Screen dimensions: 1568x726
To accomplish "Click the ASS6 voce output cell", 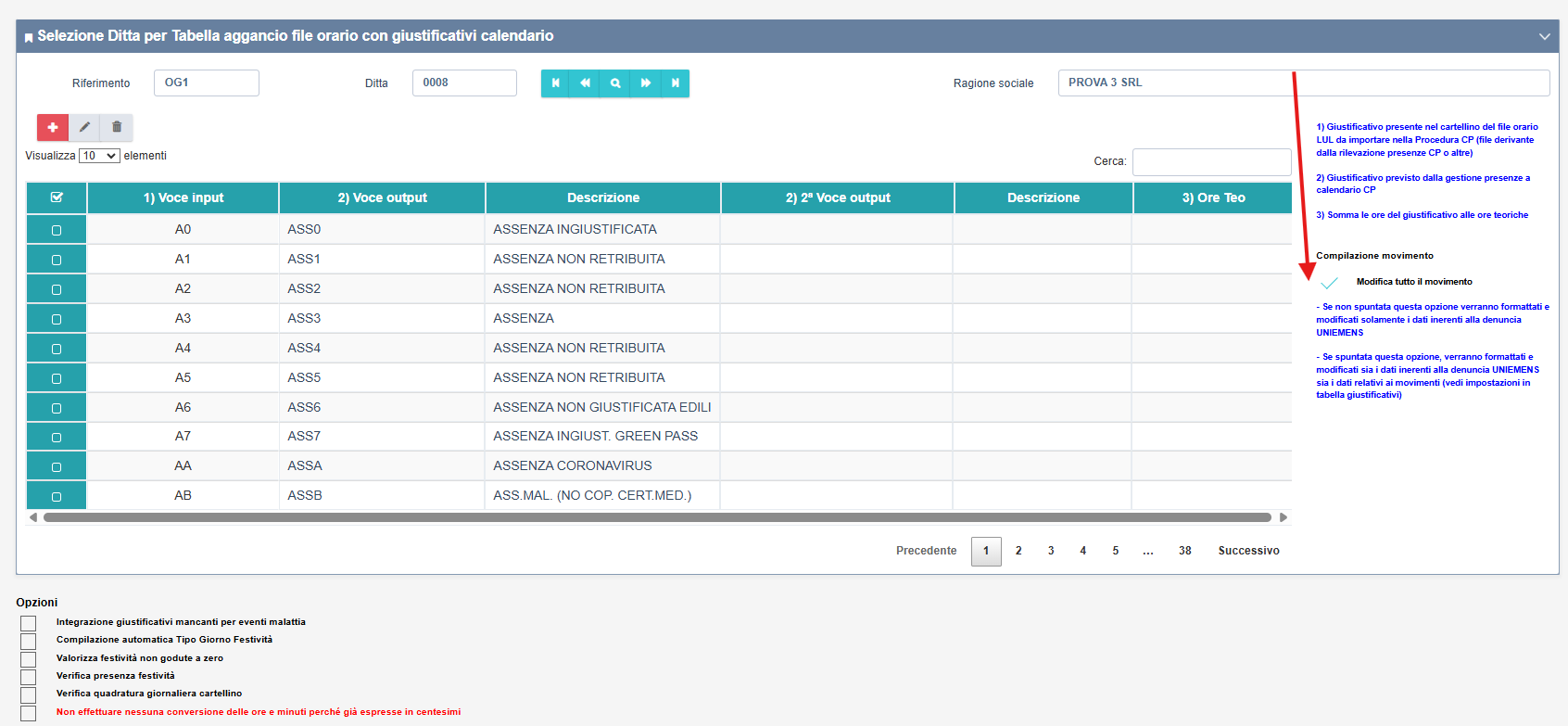I will click(x=382, y=407).
